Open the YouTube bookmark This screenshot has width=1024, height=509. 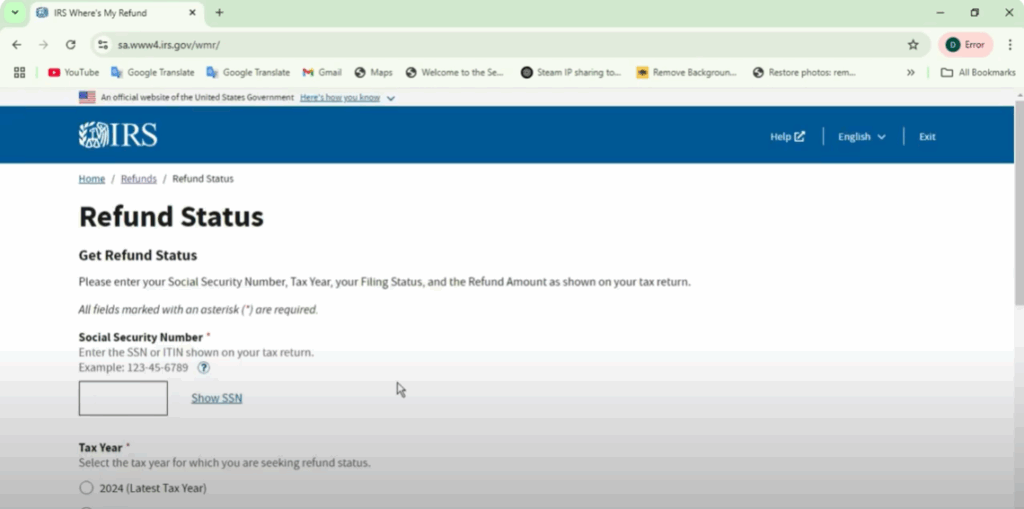(73, 73)
